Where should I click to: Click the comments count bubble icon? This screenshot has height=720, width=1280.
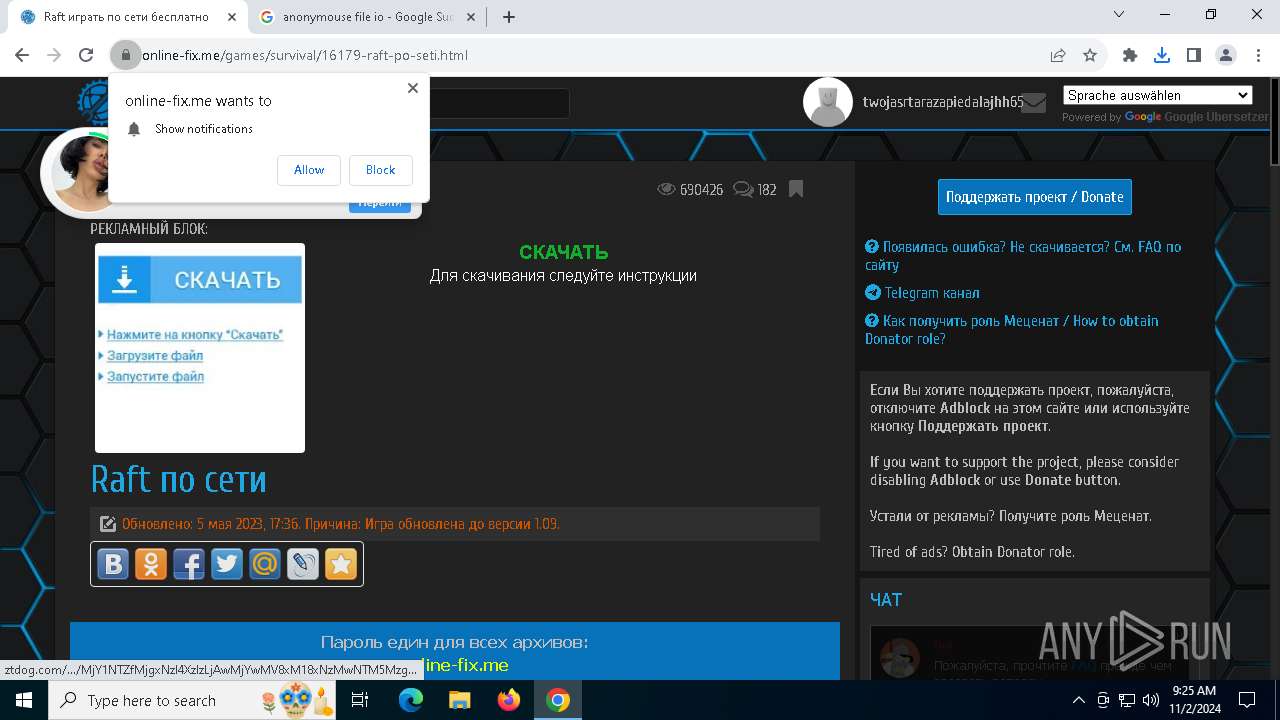click(744, 189)
